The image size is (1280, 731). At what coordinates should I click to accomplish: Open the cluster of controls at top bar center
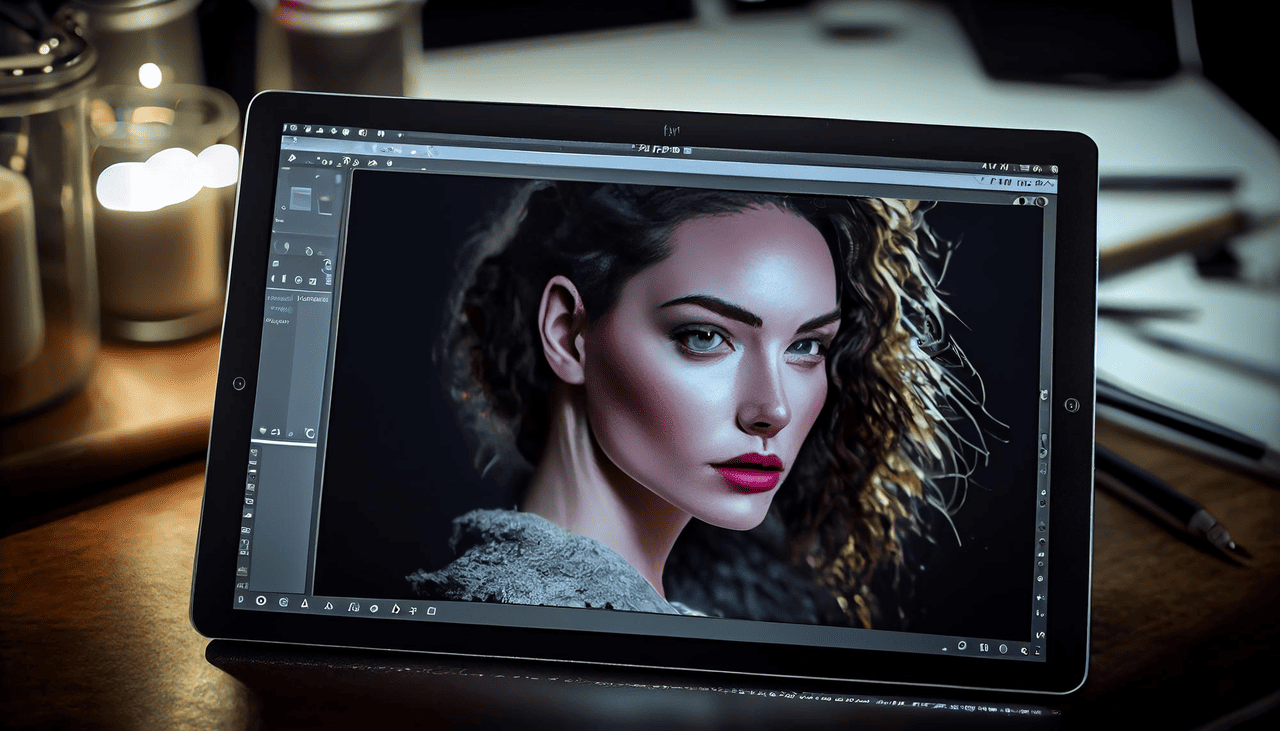pos(660,149)
